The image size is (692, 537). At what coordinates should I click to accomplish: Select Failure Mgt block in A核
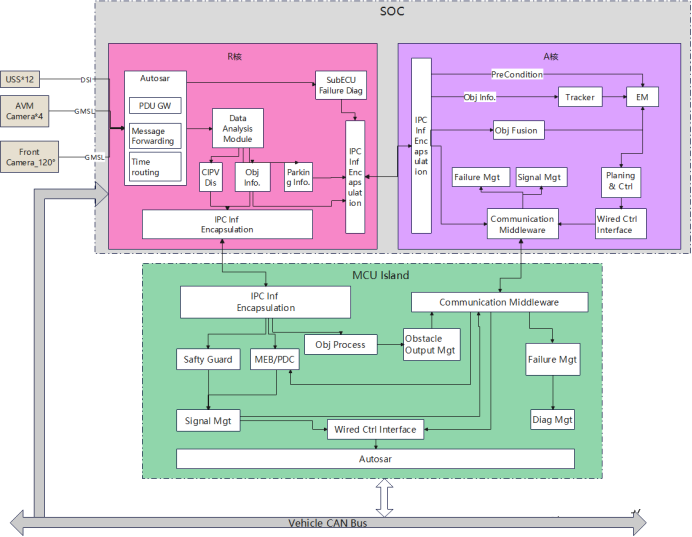coord(481,177)
